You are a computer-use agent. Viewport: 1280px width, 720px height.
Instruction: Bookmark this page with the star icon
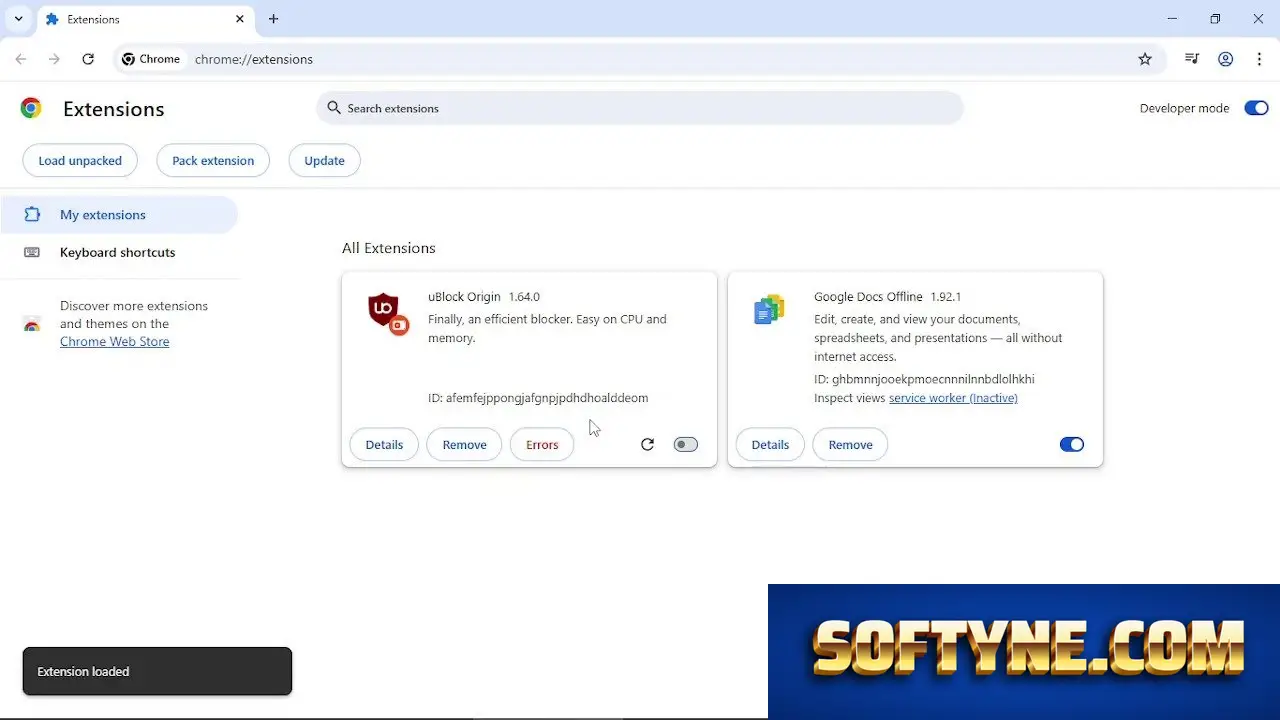tap(1145, 59)
